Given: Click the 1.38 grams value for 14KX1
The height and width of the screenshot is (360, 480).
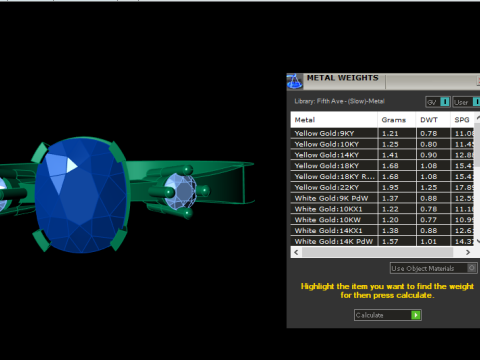Looking at the screenshot, I should (x=390, y=230).
